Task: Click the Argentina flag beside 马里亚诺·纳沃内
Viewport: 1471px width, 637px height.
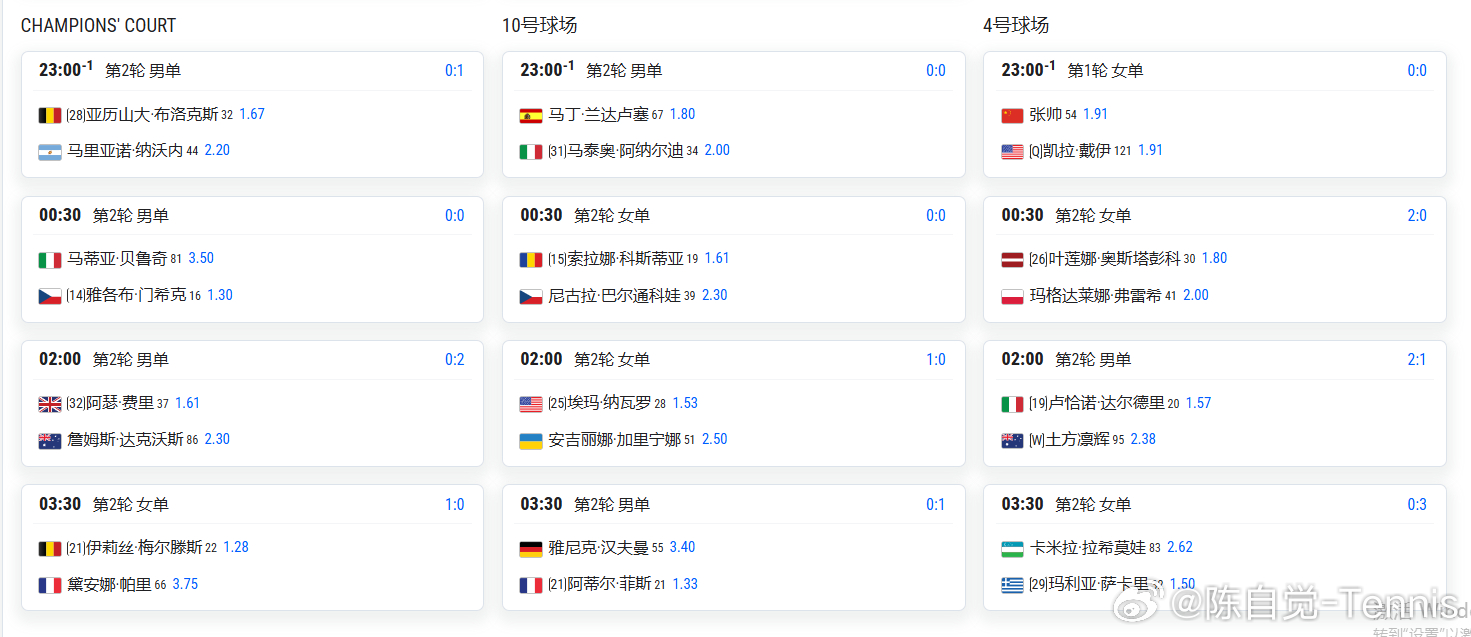Action: click(50, 152)
